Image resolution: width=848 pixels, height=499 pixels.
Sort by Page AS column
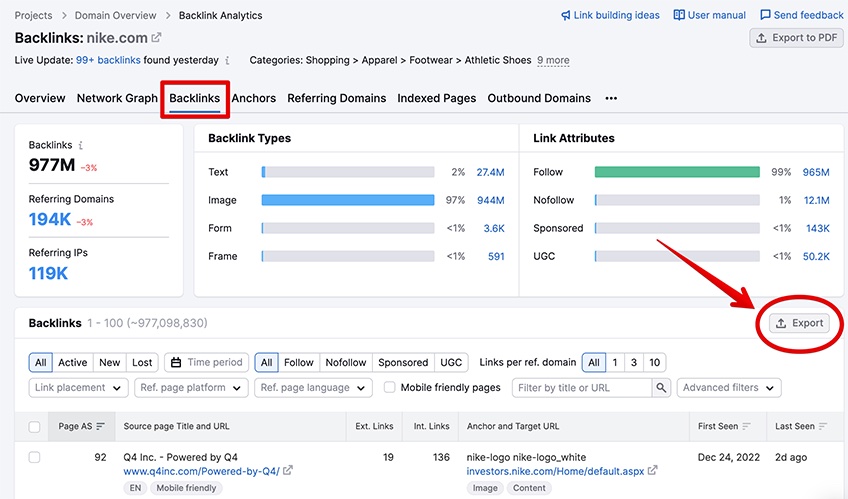click(x=82, y=427)
